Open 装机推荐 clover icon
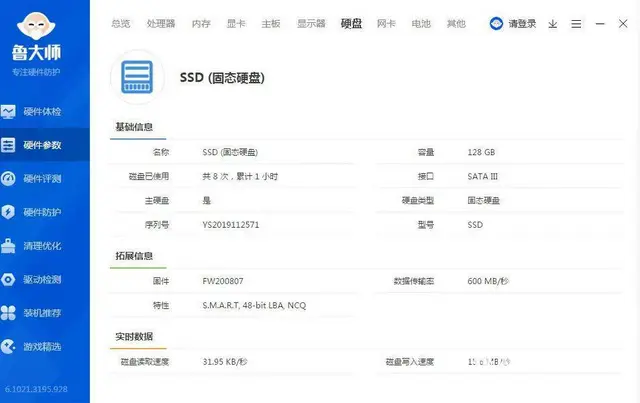Screen dimensions: 640x403 pos(8,313)
